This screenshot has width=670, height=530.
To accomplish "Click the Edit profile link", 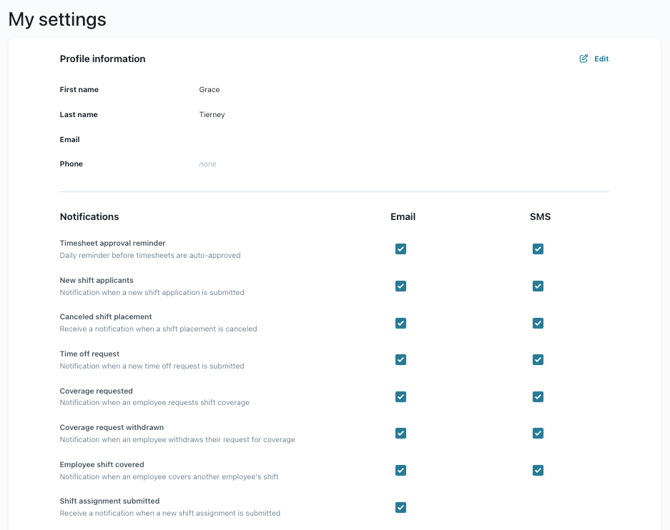I will [x=601, y=59].
